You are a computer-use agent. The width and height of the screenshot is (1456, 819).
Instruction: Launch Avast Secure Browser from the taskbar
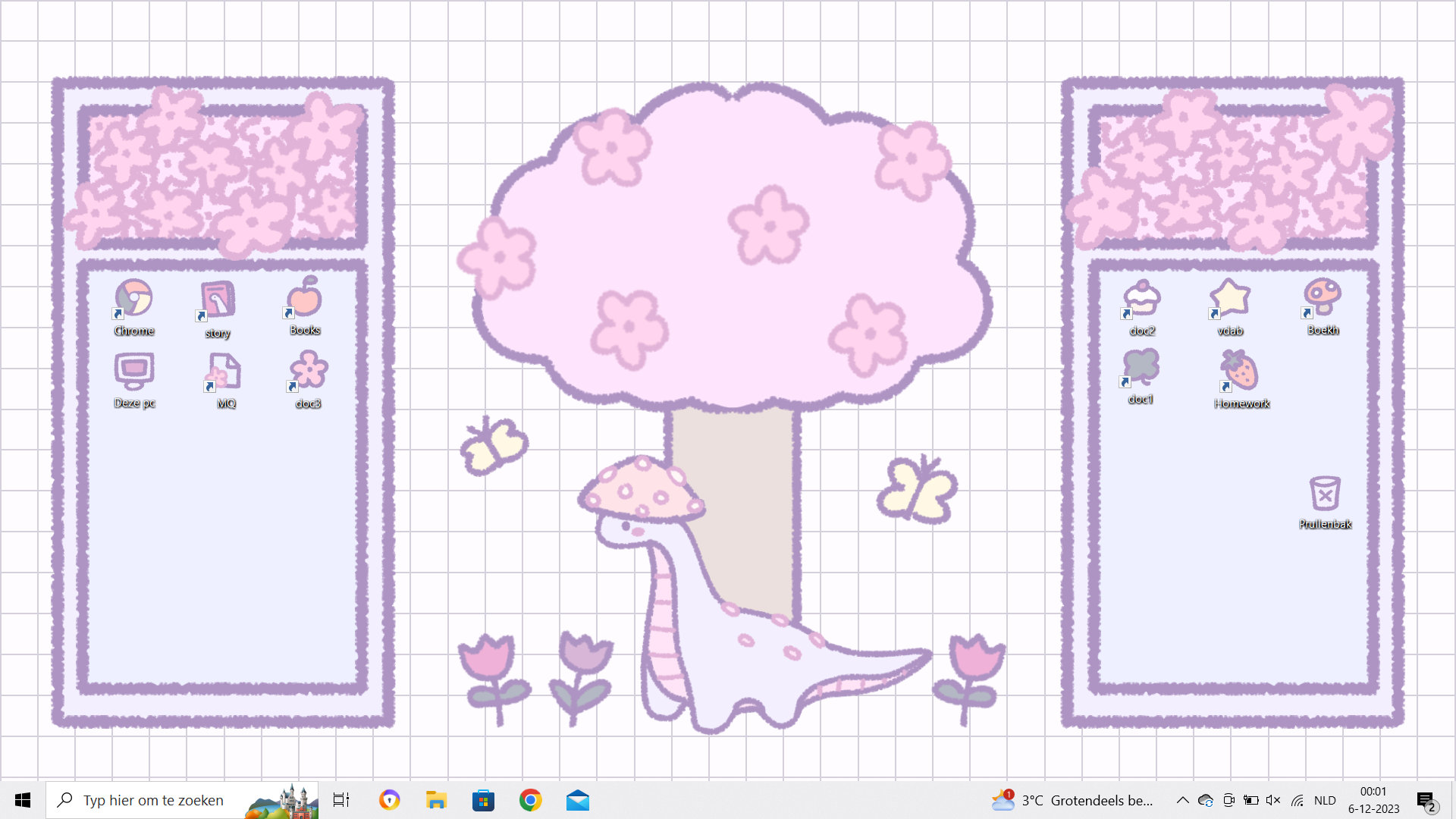click(389, 799)
